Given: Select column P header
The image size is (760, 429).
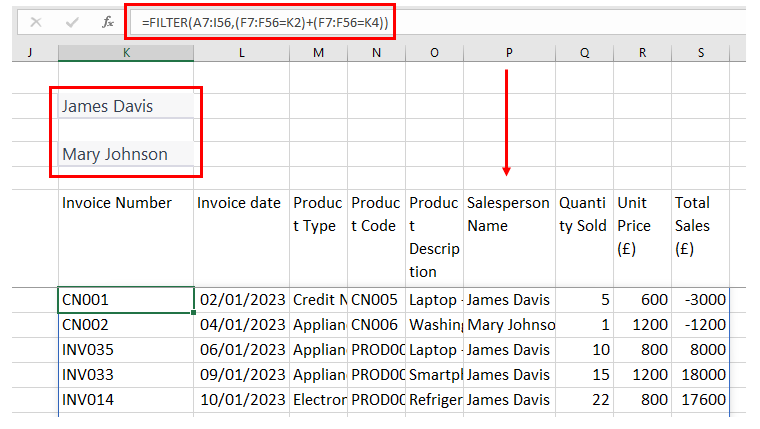Looking at the screenshot, I should point(508,52).
